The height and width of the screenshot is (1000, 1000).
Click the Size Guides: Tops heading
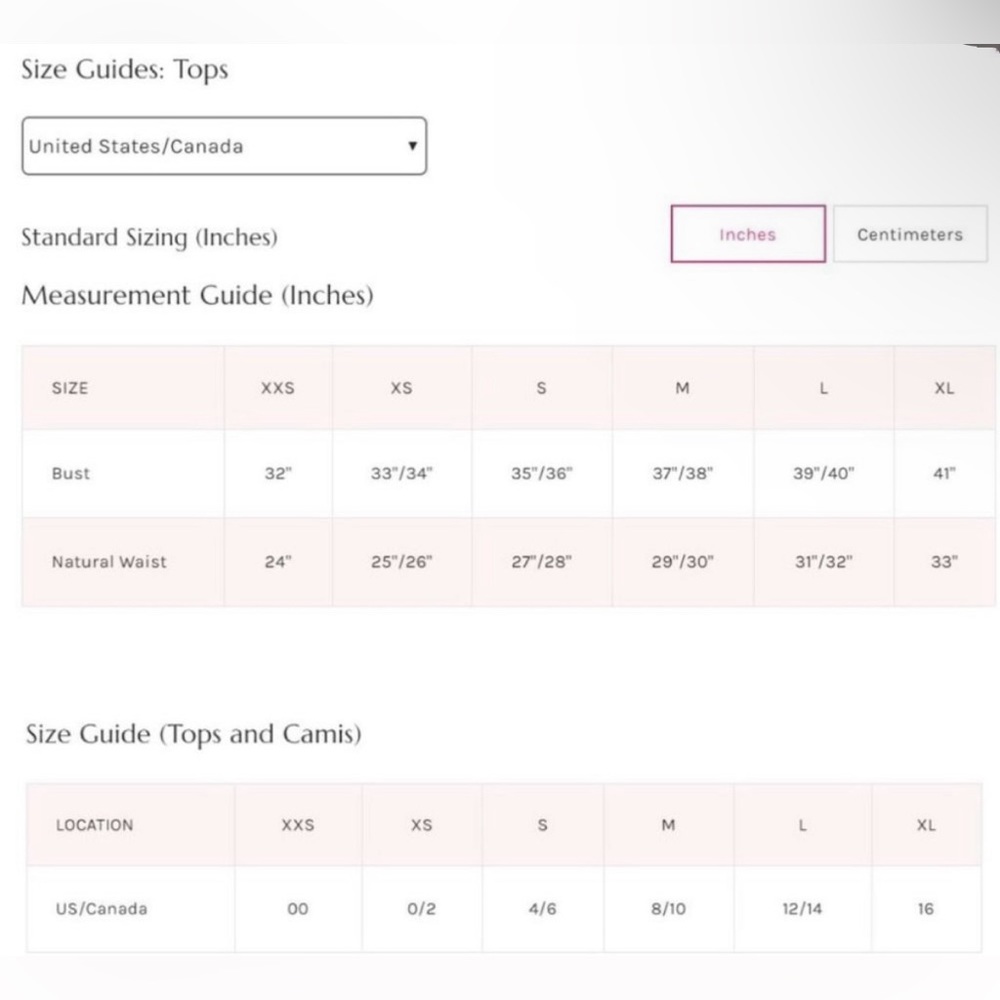125,70
